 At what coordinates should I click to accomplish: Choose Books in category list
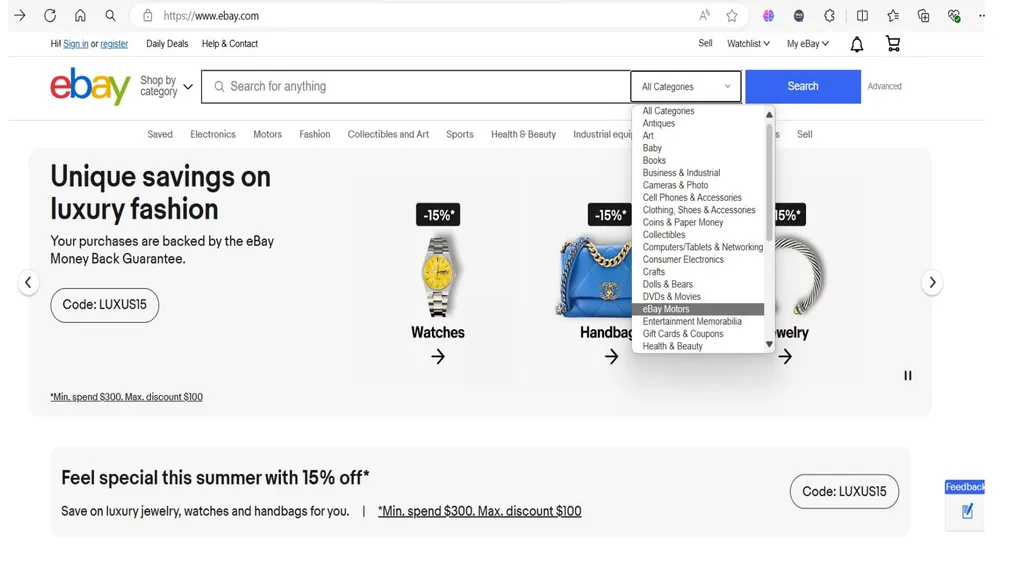[654, 161]
